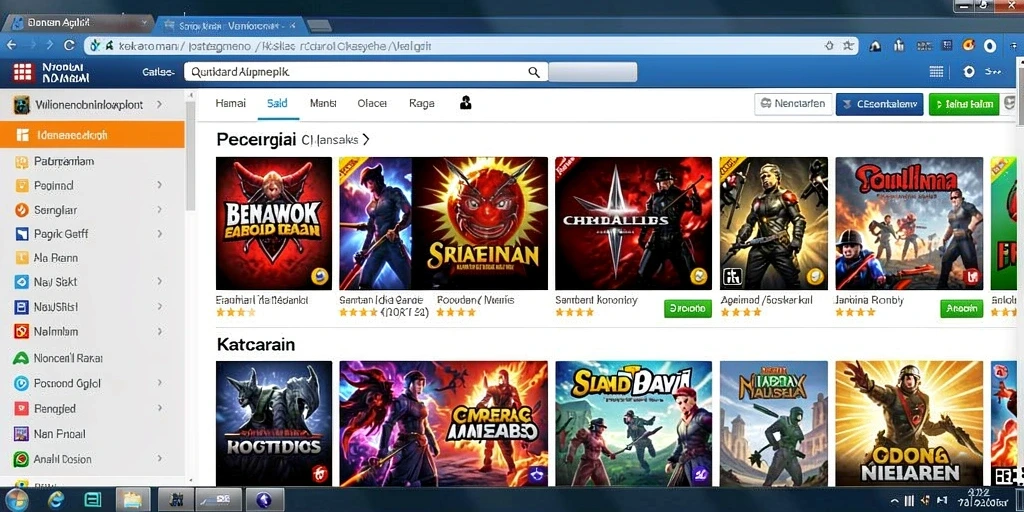Click the green Ieinai Ealam button

coord(964,104)
